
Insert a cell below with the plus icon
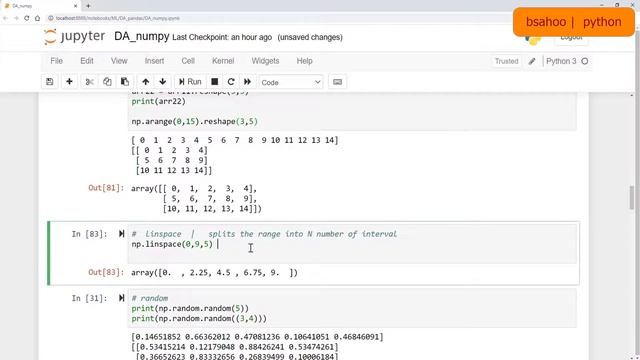69,82
